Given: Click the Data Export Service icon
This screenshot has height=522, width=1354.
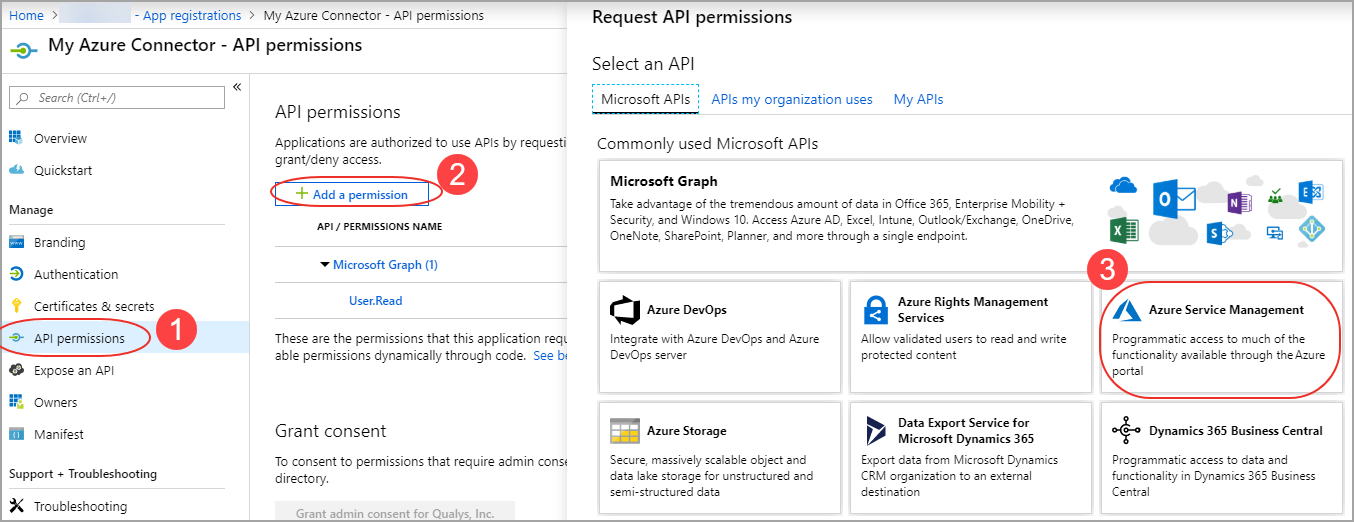Looking at the screenshot, I should coord(875,432).
